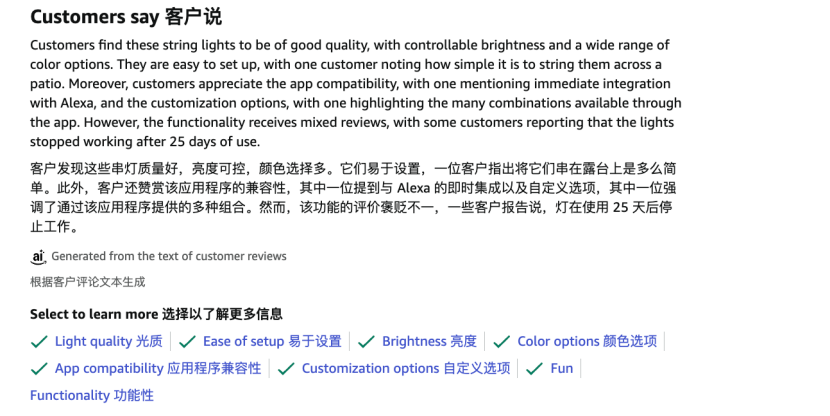Click the green checkmark beside Light quality
The height and width of the screenshot is (416, 830).
(40, 342)
